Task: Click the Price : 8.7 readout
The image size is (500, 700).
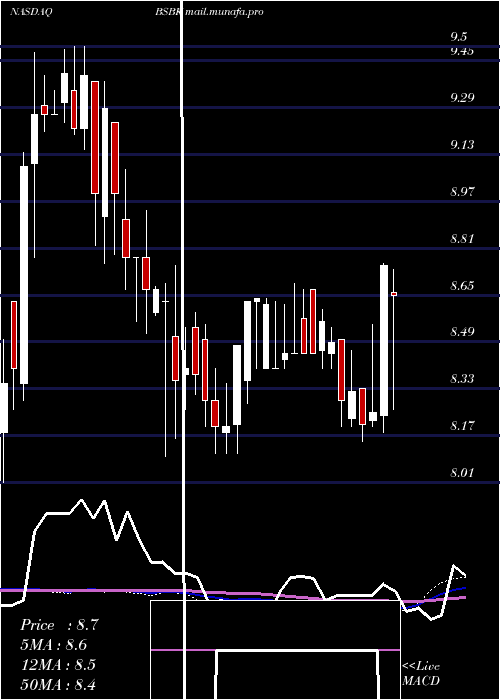Action: (x=59, y=625)
